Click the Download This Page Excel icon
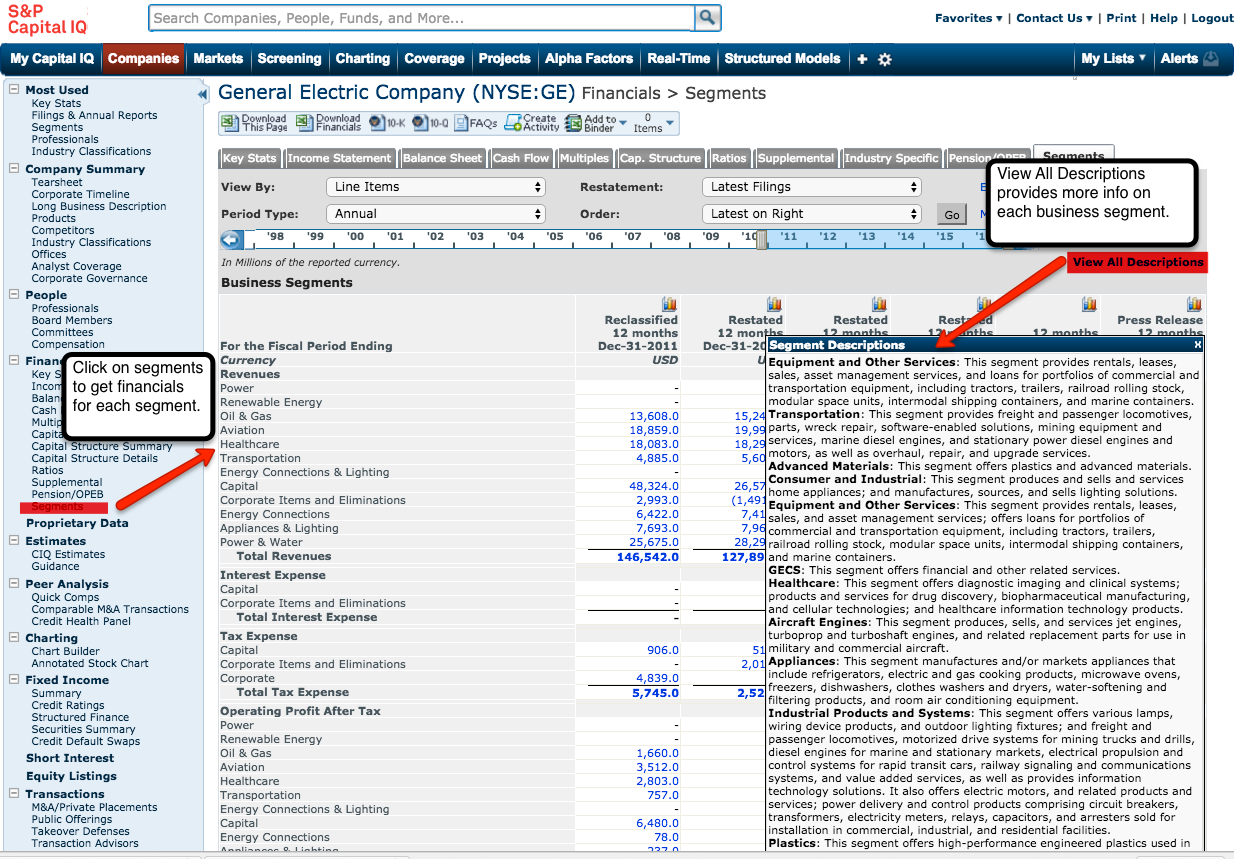This screenshot has width=1234, height=859. tap(230, 122)
